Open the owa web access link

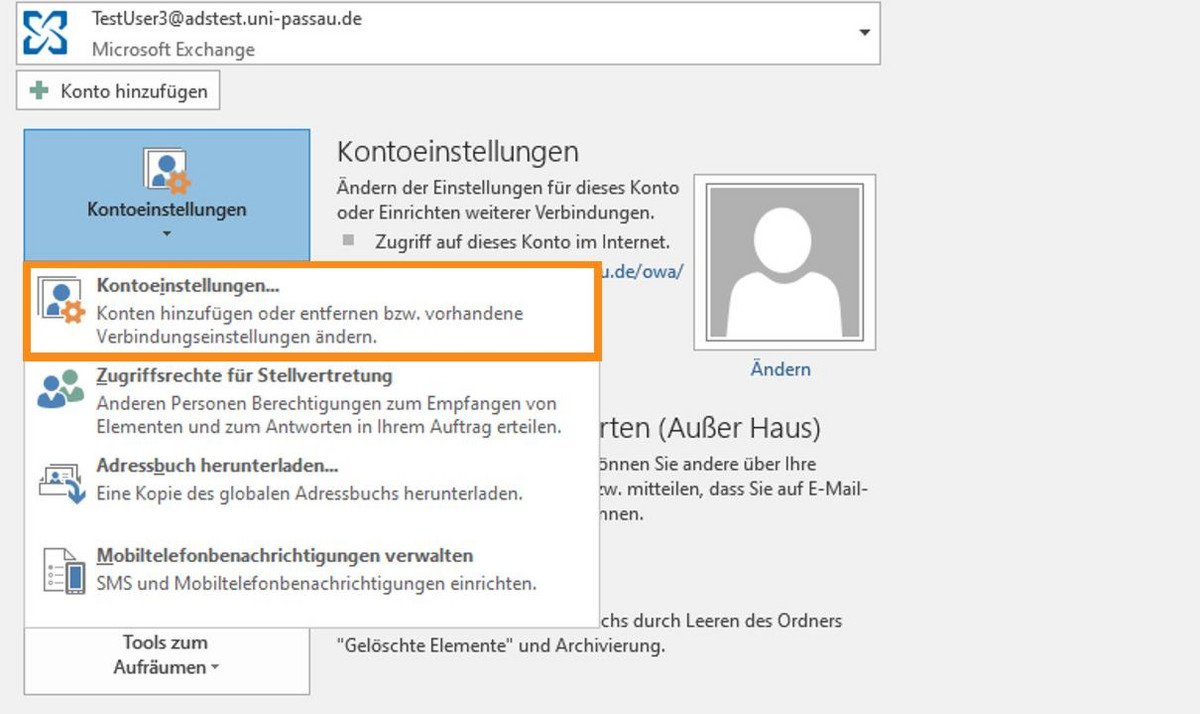click(642, 272)
